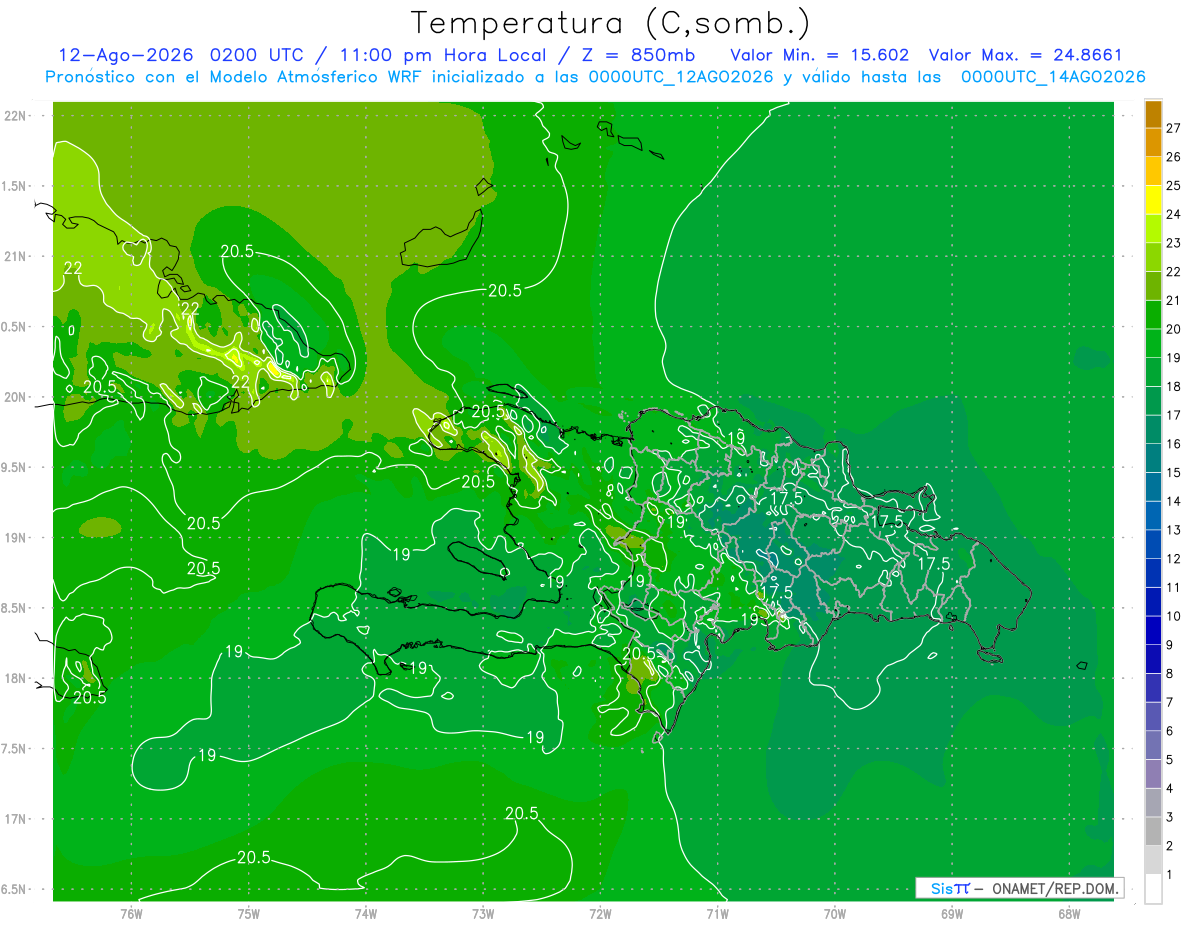
Task: Click the color-scale label "10"
Action: [x=1174, y=616]
